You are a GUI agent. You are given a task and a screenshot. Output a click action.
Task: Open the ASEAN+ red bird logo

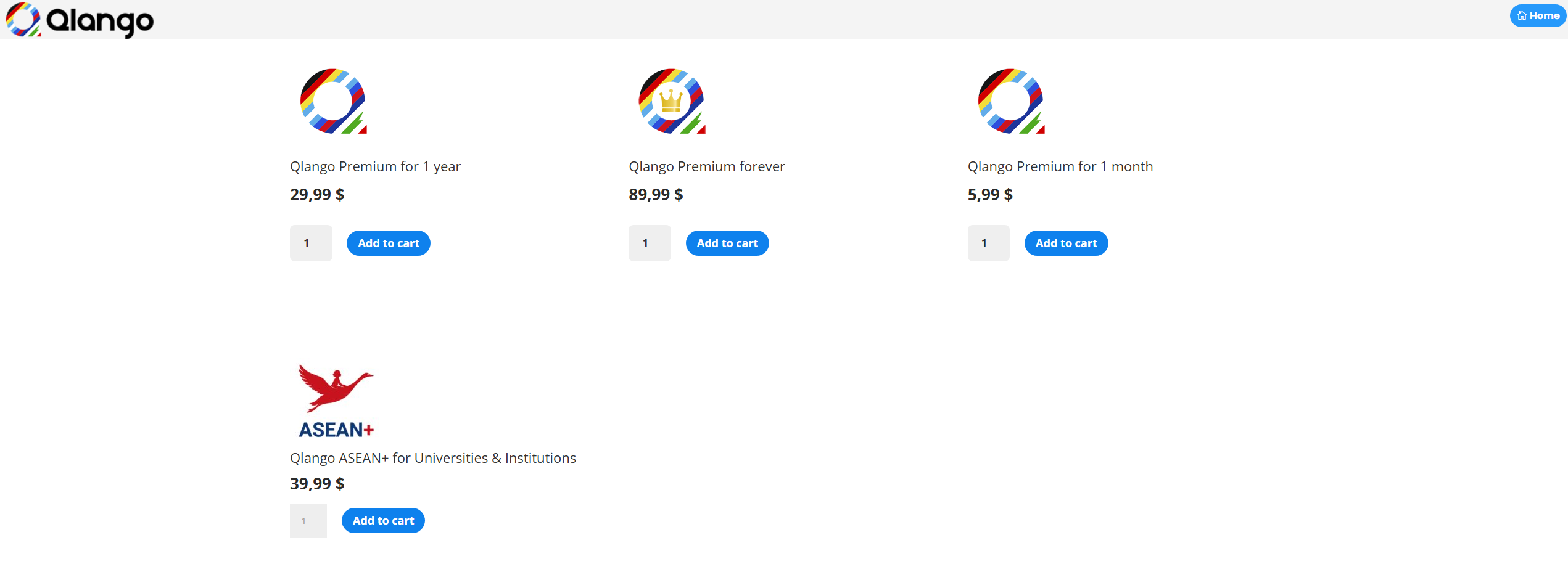pos(336,401)
